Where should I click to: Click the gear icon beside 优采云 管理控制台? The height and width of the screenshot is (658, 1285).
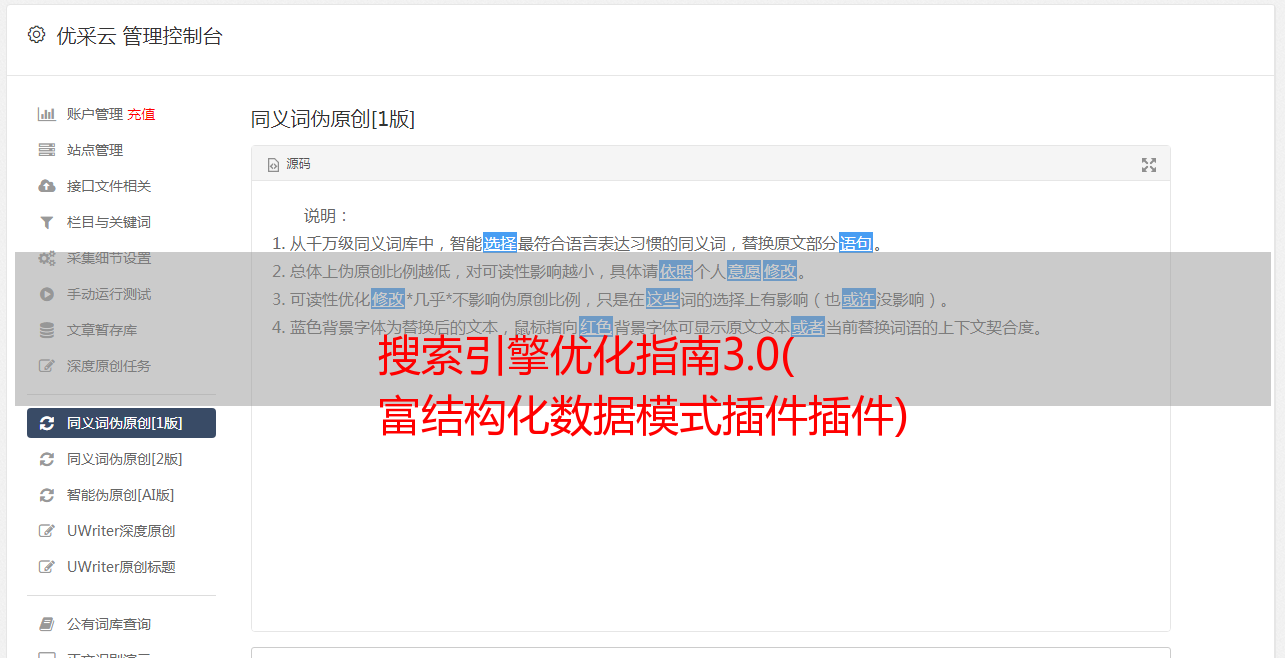pyautogui.click(x=36, y=35)
